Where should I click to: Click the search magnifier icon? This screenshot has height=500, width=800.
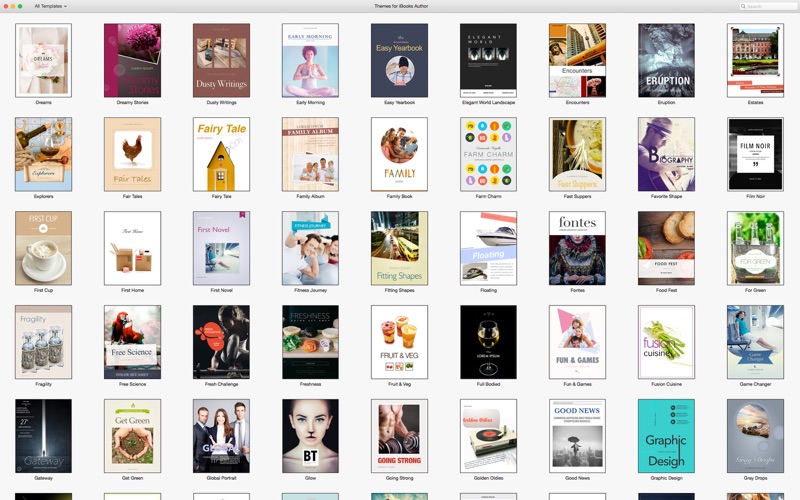point(743,6)
